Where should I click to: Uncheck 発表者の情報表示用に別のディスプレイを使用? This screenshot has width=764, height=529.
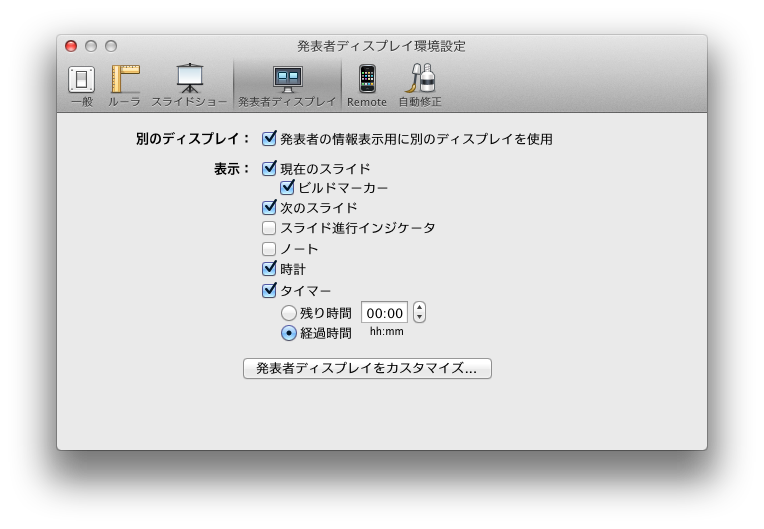[269, 139]
